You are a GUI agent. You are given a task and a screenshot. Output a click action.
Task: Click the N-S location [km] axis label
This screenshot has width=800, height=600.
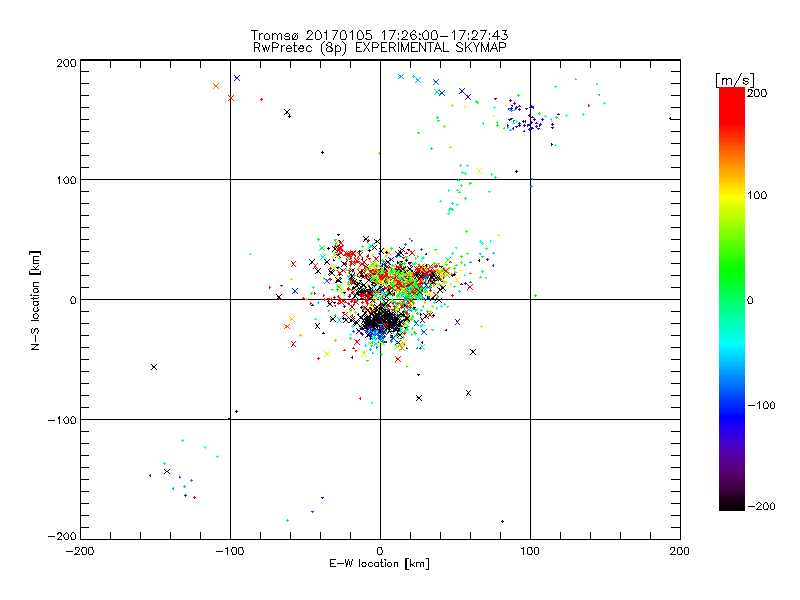click(35, 300)
